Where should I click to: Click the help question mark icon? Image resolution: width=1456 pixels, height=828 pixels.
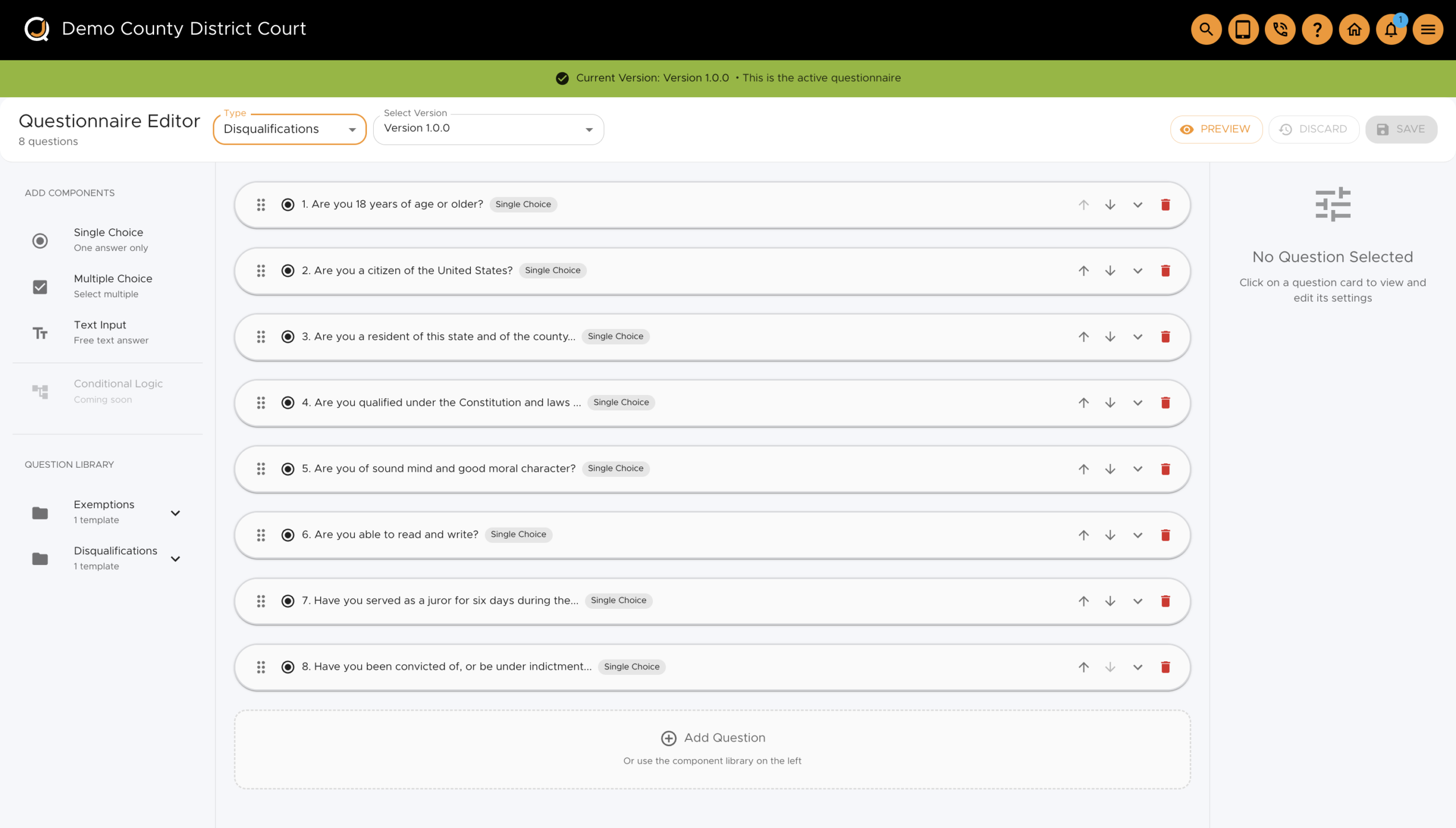tap(1317, 29)
